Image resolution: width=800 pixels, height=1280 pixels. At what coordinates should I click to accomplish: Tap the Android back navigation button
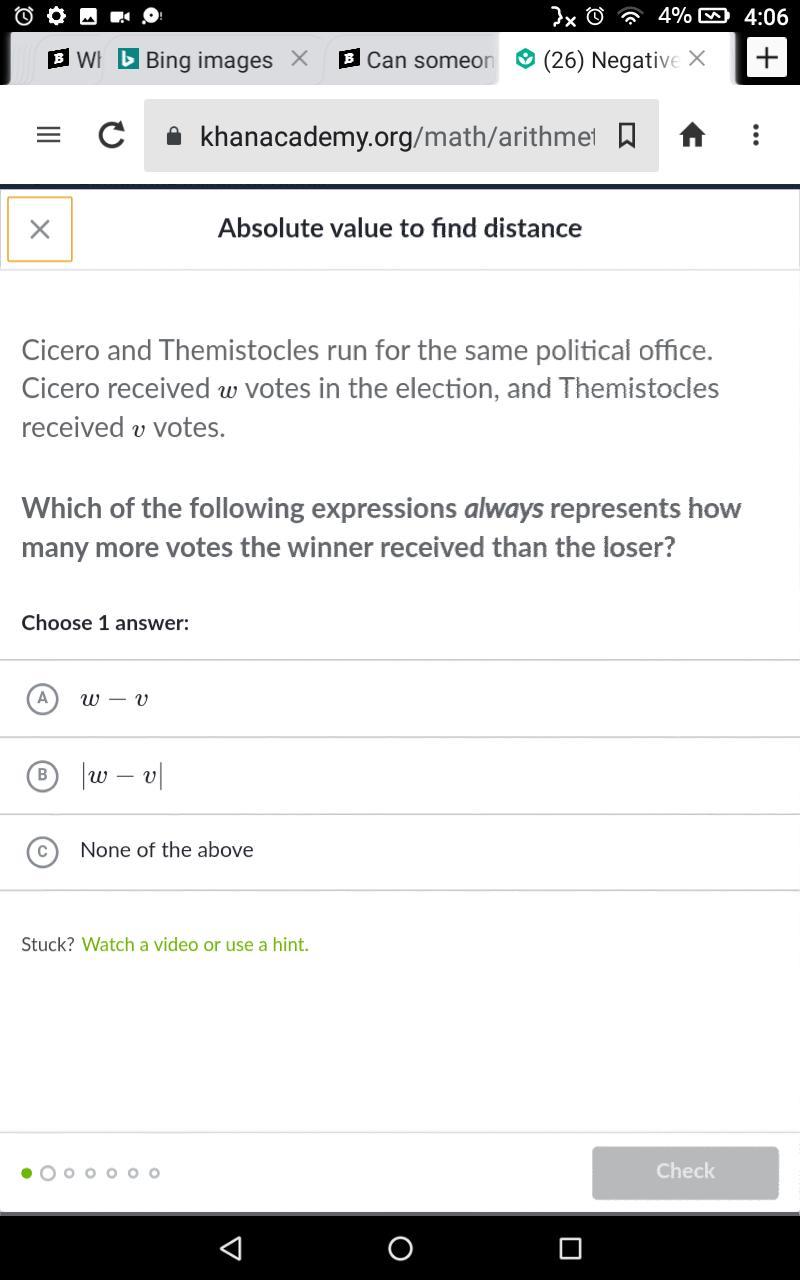[x=231, y=1247]
